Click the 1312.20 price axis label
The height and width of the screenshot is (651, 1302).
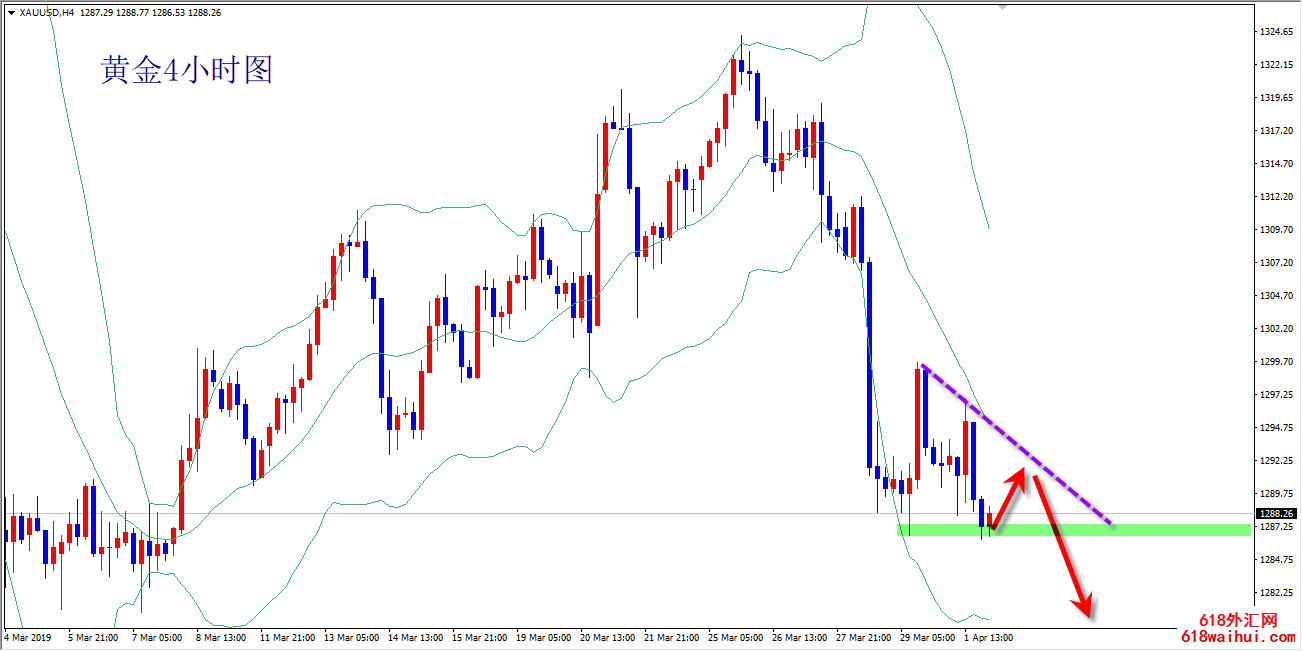tap(1275, 197)
